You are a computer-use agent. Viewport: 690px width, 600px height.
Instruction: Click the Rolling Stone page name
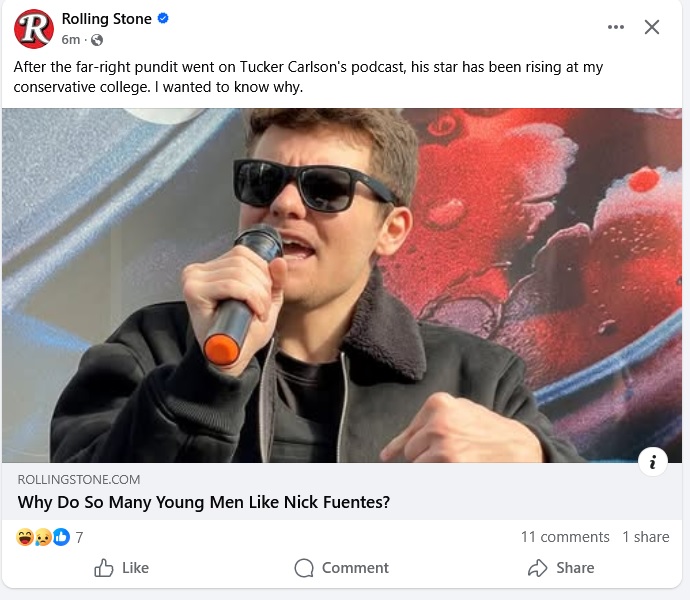click(106, 19)
